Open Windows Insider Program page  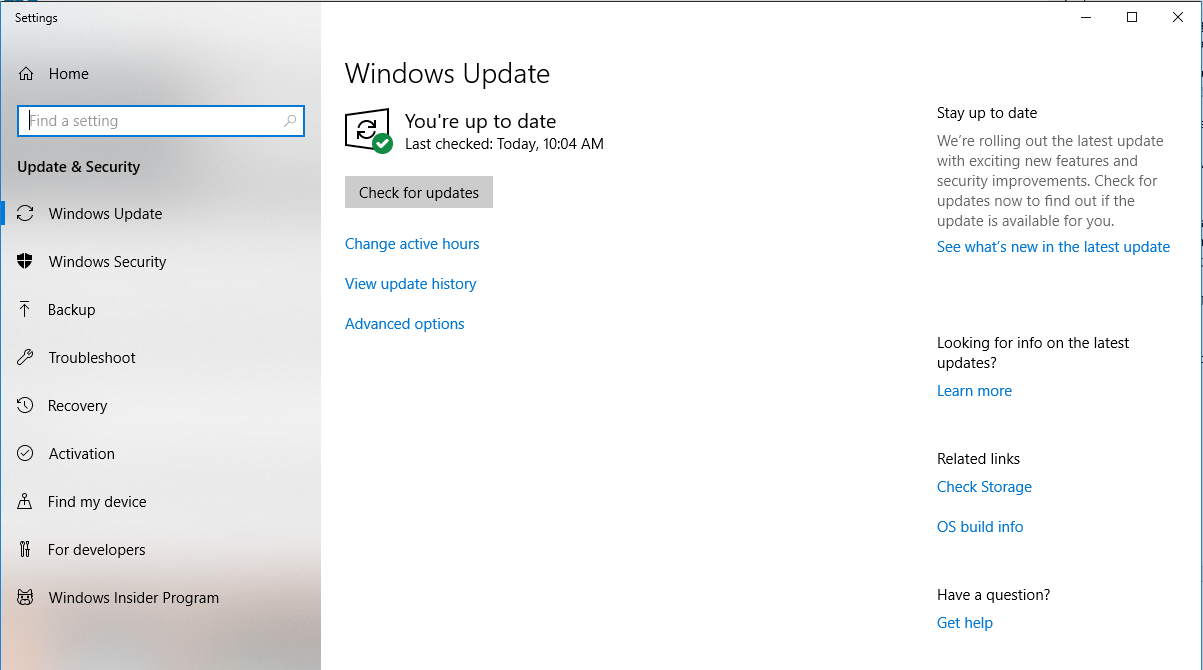(x=160, y=598)
